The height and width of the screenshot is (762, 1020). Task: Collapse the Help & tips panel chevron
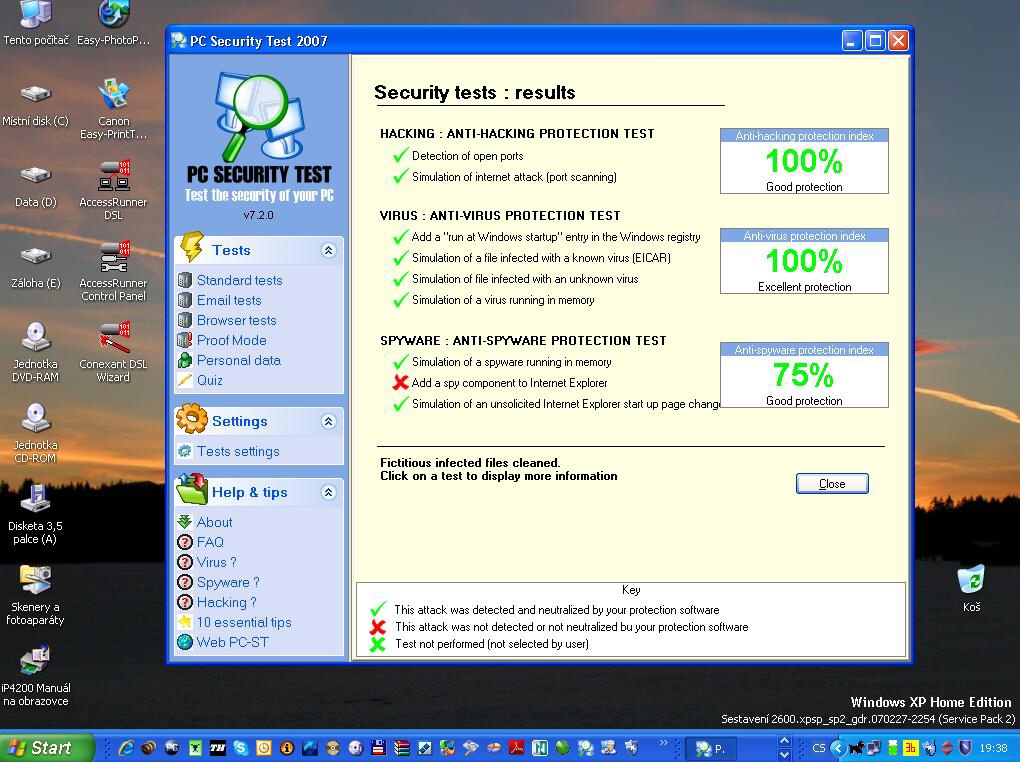coord(329,493)
